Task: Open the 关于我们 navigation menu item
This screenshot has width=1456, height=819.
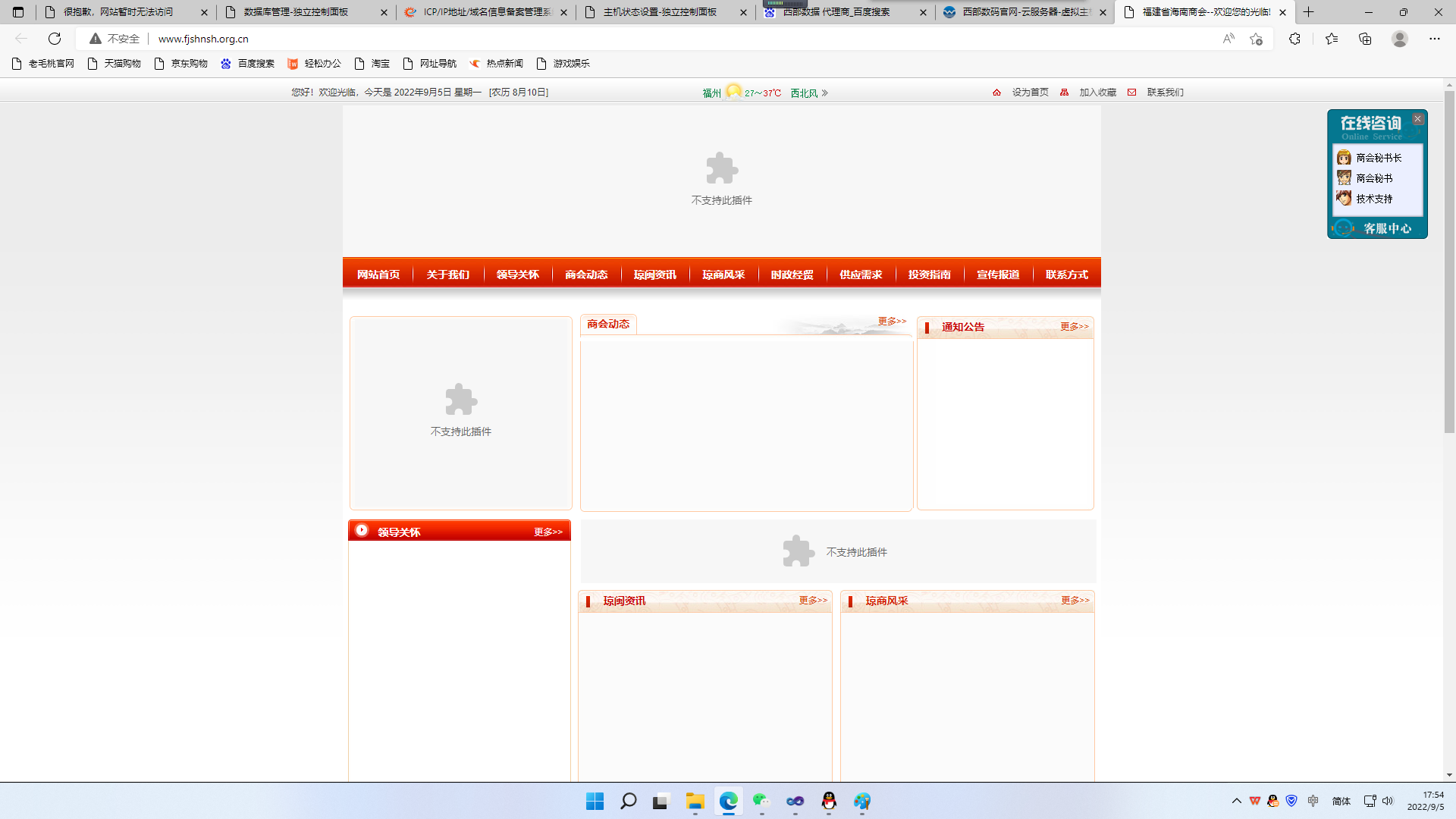Action: (x=447, y=275)
